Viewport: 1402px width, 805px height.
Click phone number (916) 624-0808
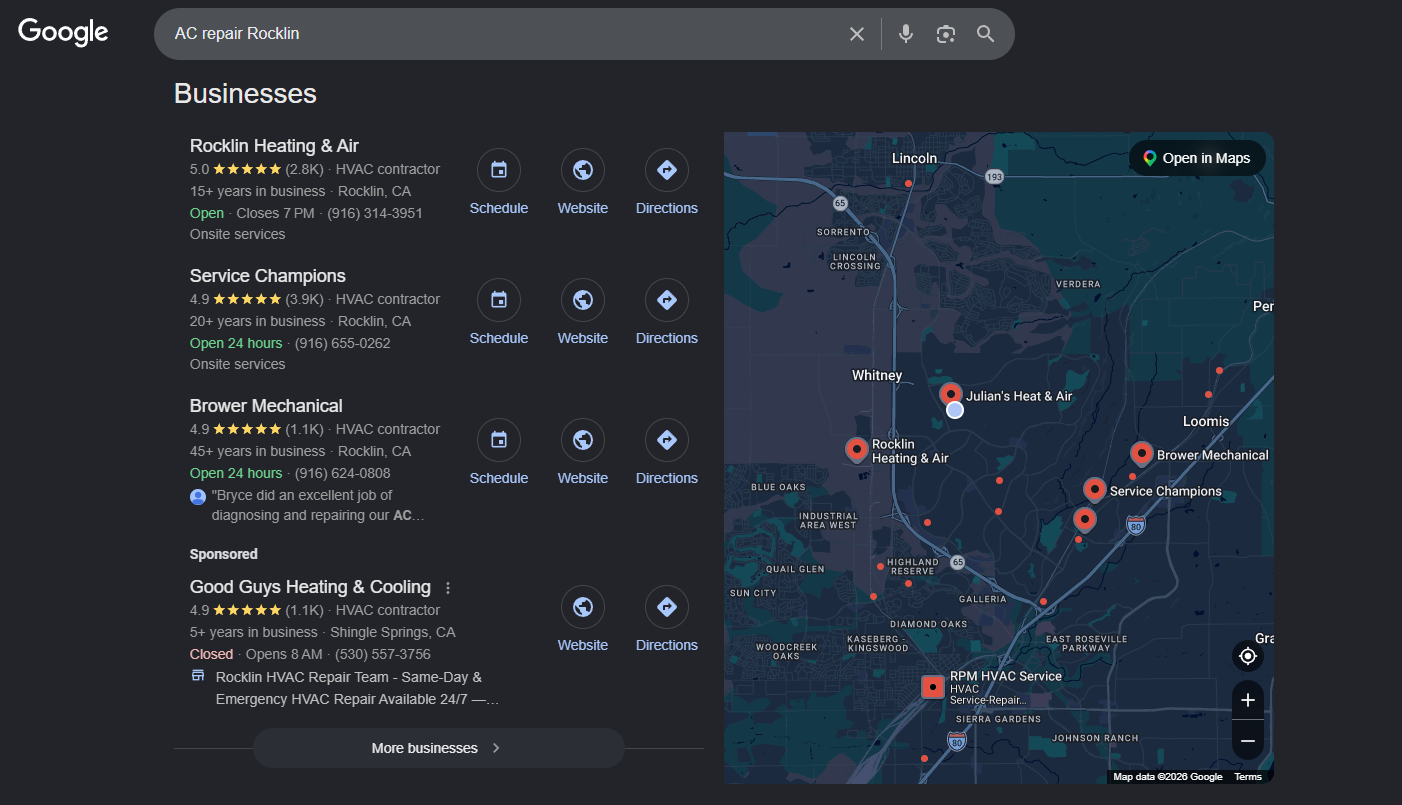coord(343,473)
